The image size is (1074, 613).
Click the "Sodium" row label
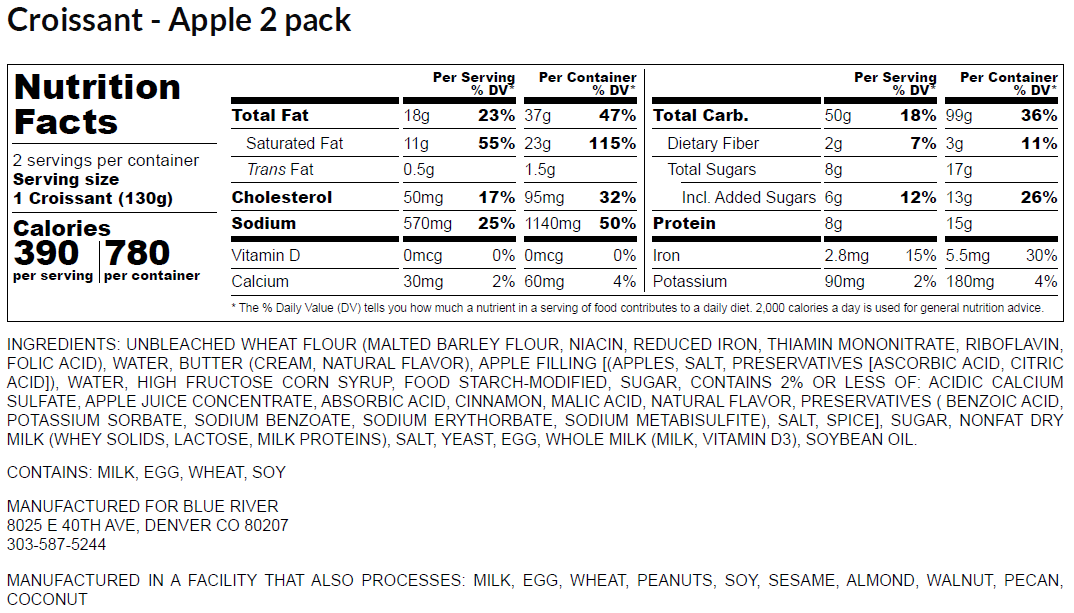tap(263, 224)
